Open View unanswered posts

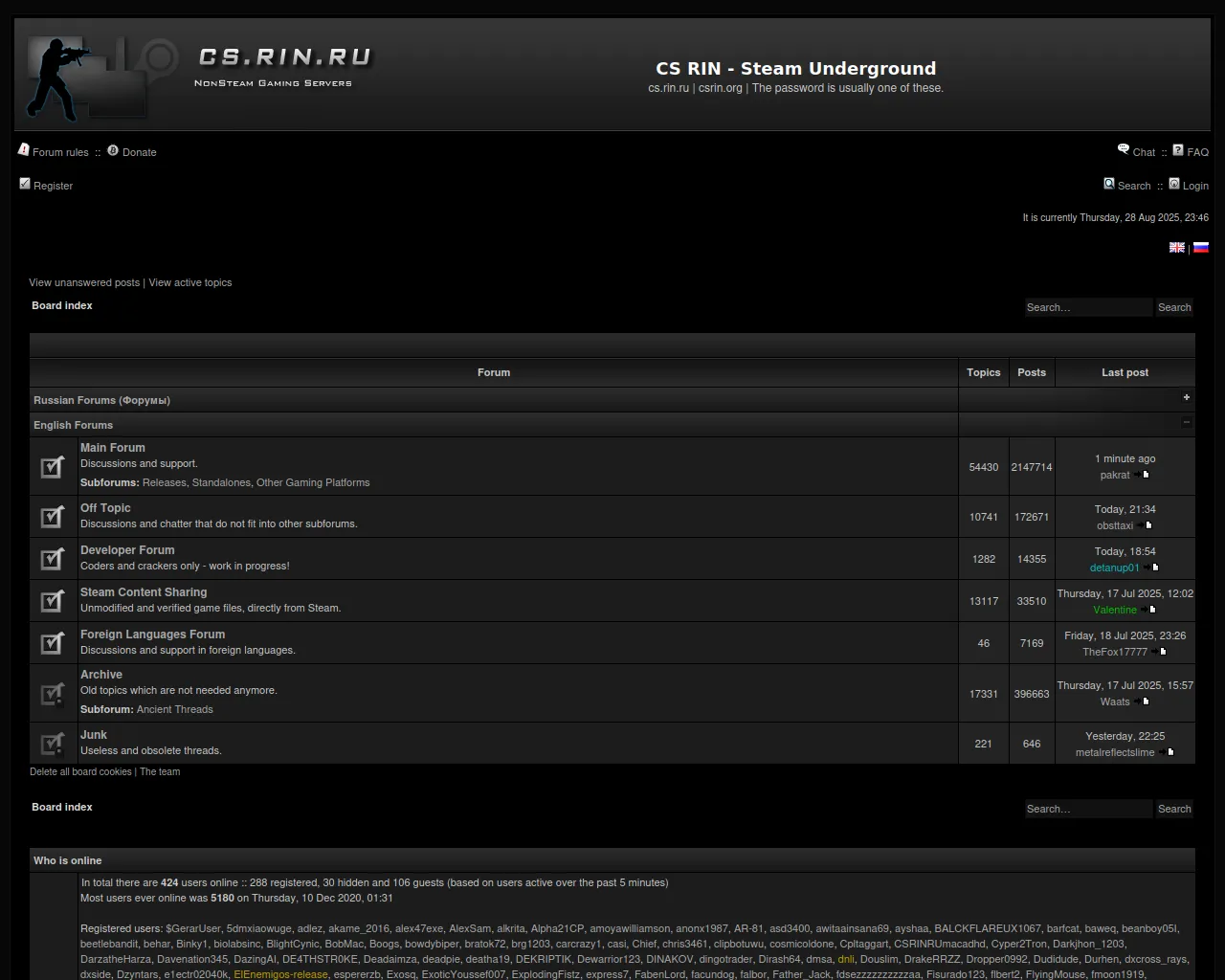pyautogui.click(x=84, y=282)
